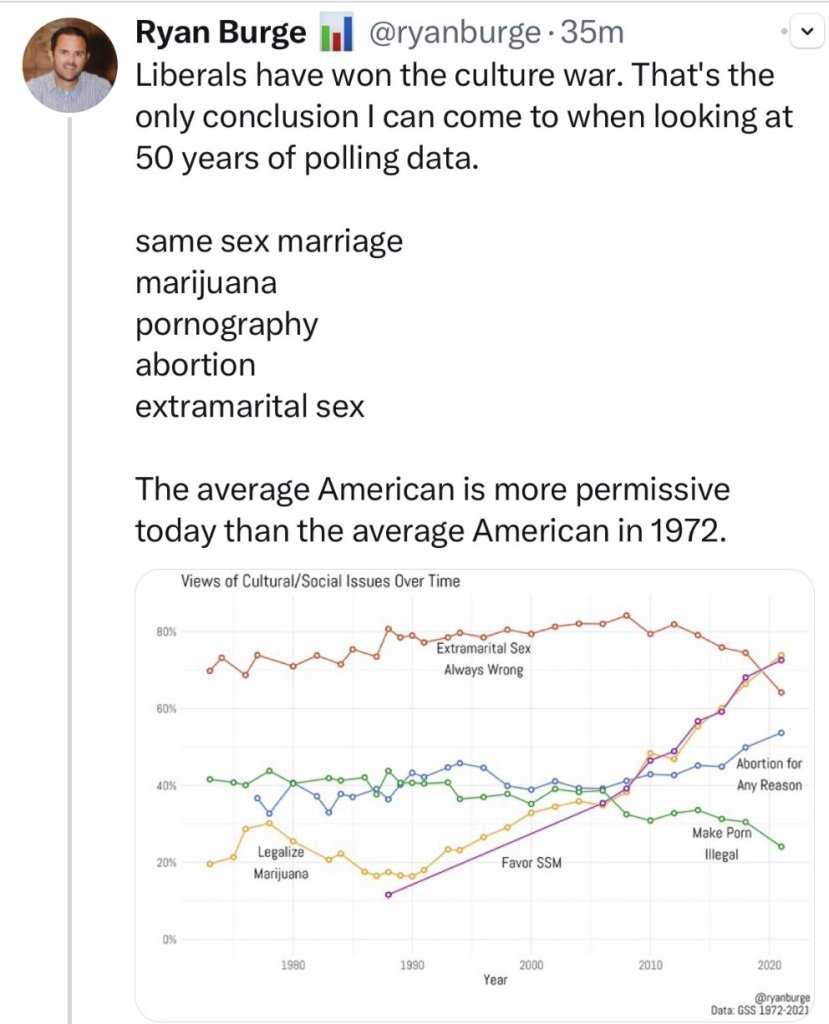Image resolution: width=829 pixels, height=1024 pixels.
Task: Click the 'same sex marriage' line of tweet text
Action: point(269,241)
